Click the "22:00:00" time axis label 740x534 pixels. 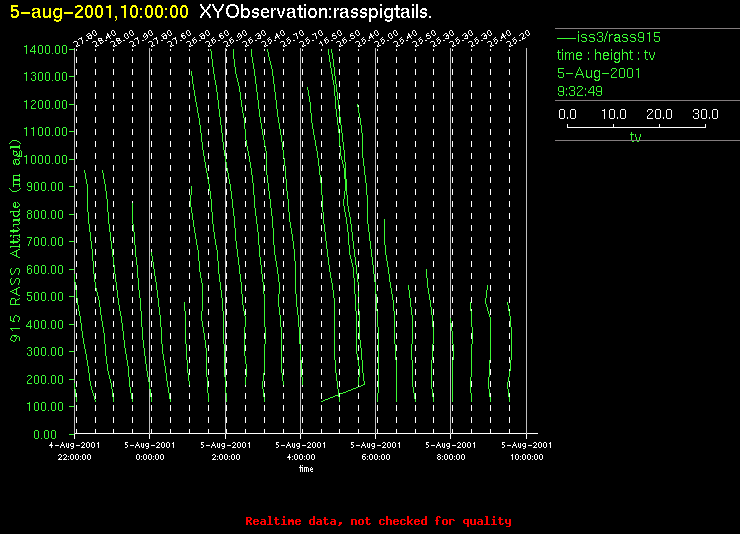(x=75, y=457)
